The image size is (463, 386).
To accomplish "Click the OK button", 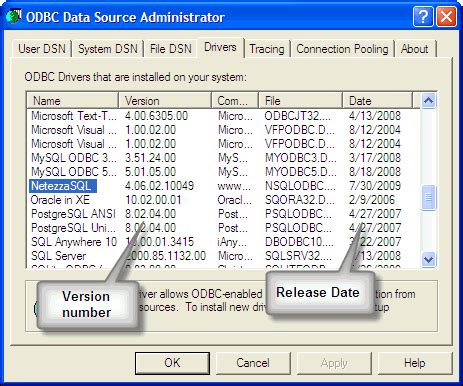I will (x=172, y=363).
